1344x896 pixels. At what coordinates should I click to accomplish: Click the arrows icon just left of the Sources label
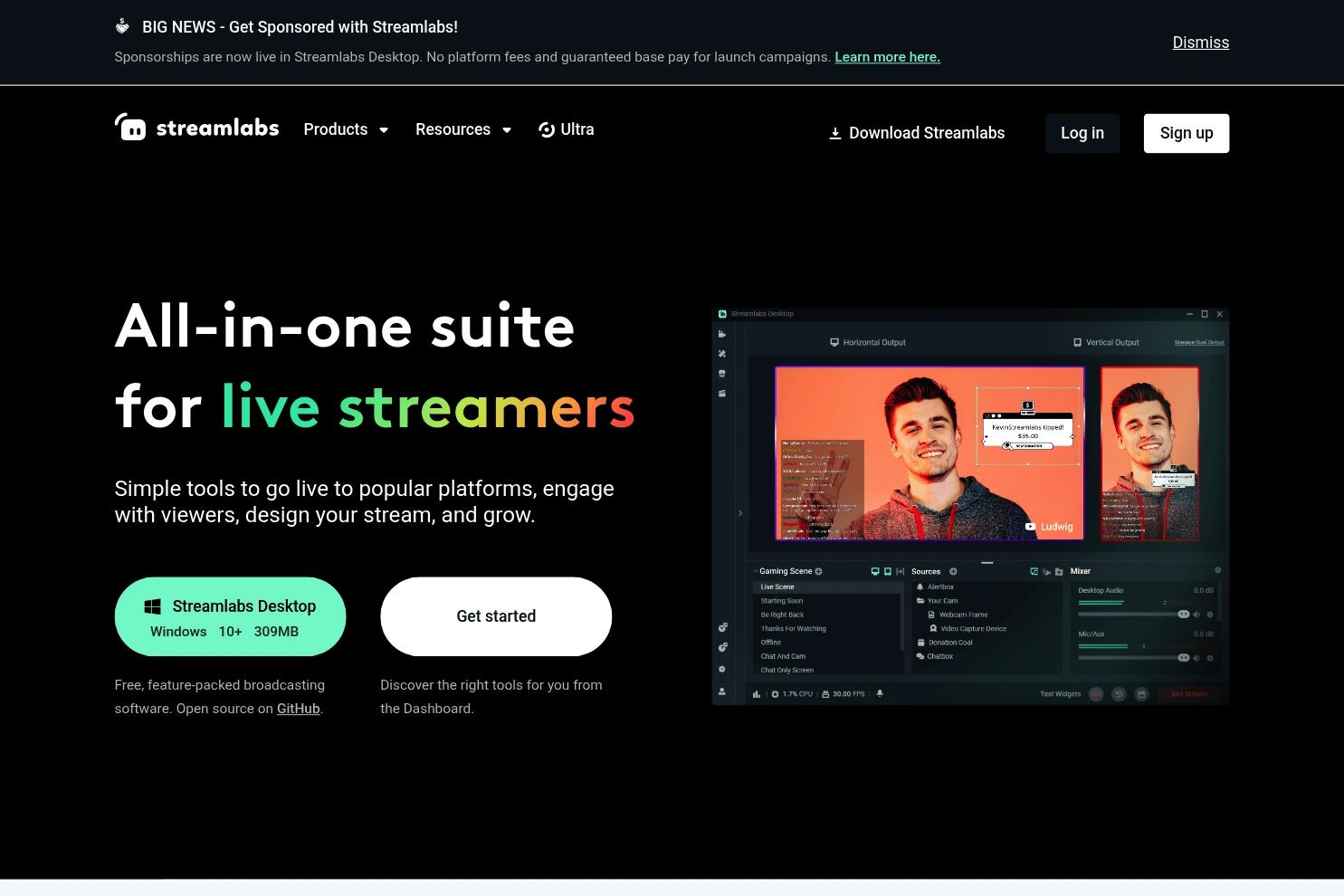[x=900, y=571]
